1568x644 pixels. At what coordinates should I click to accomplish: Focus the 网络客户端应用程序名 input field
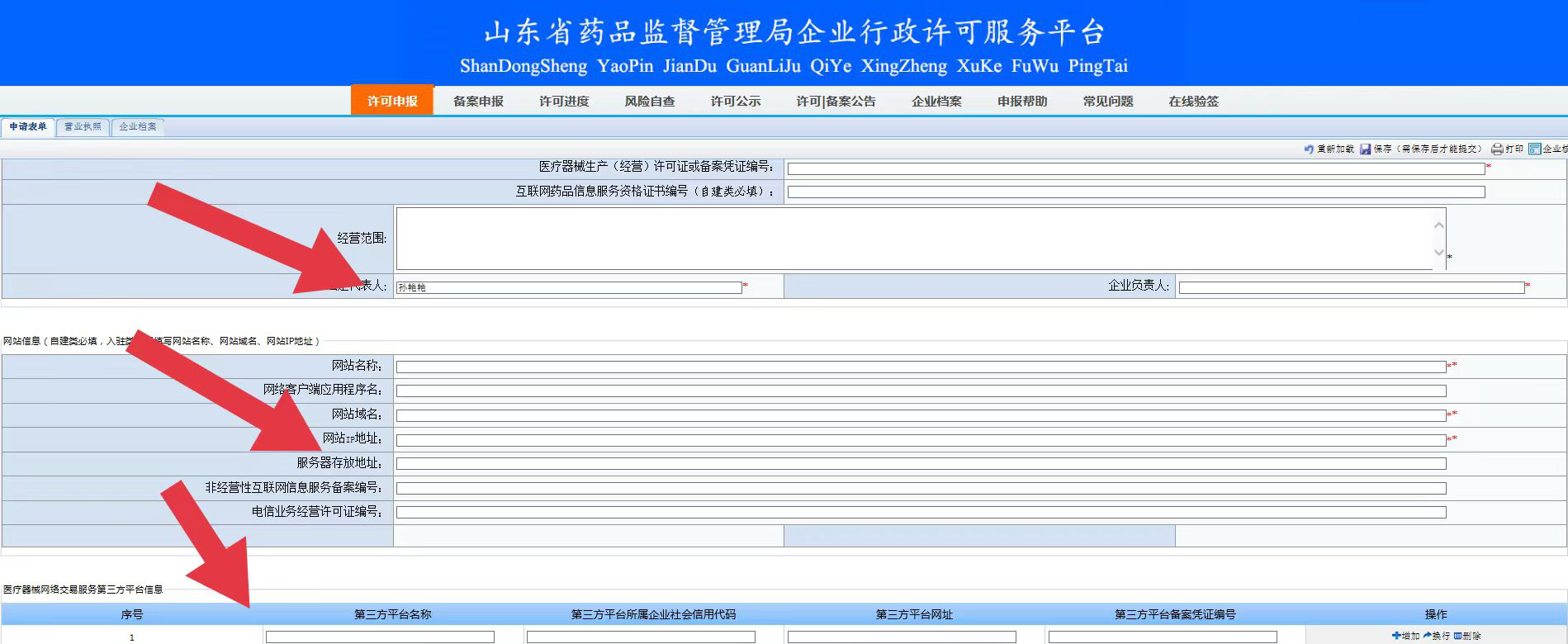tap(921, 391)
